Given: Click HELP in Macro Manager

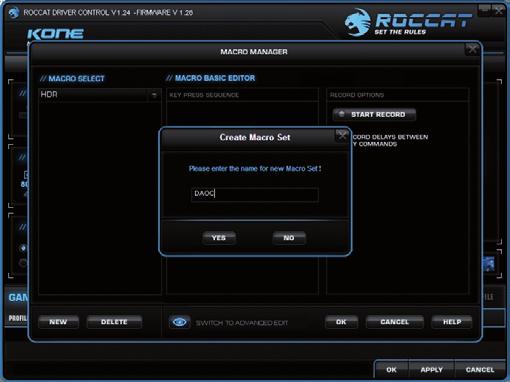Looking at the screenshot, I should 452,322.
